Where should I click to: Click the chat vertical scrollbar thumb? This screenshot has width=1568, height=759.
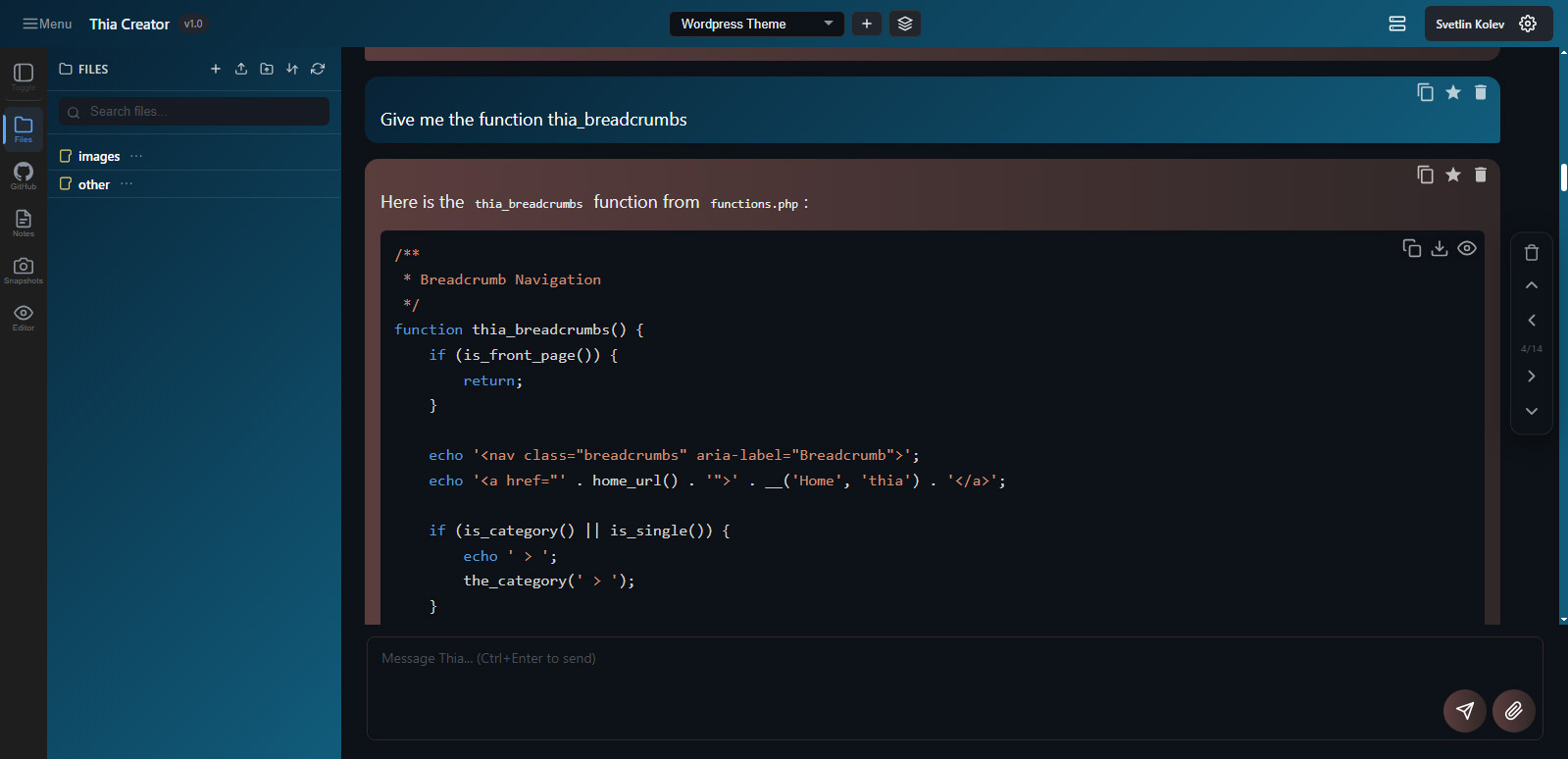1563,177
